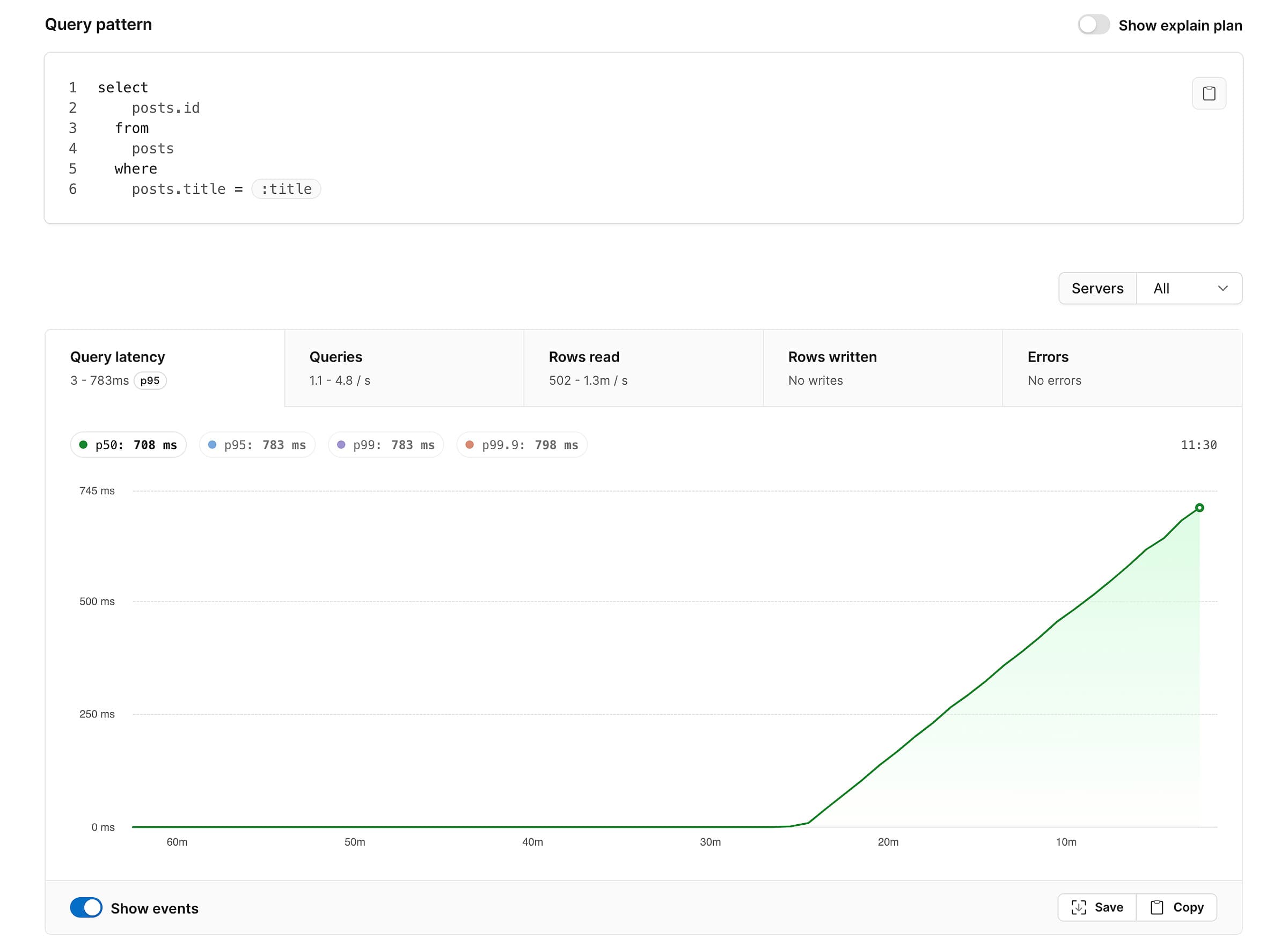Screen dimensions: 1288x946
Task: Select the purple p99 legend dot
Action: 341,444
